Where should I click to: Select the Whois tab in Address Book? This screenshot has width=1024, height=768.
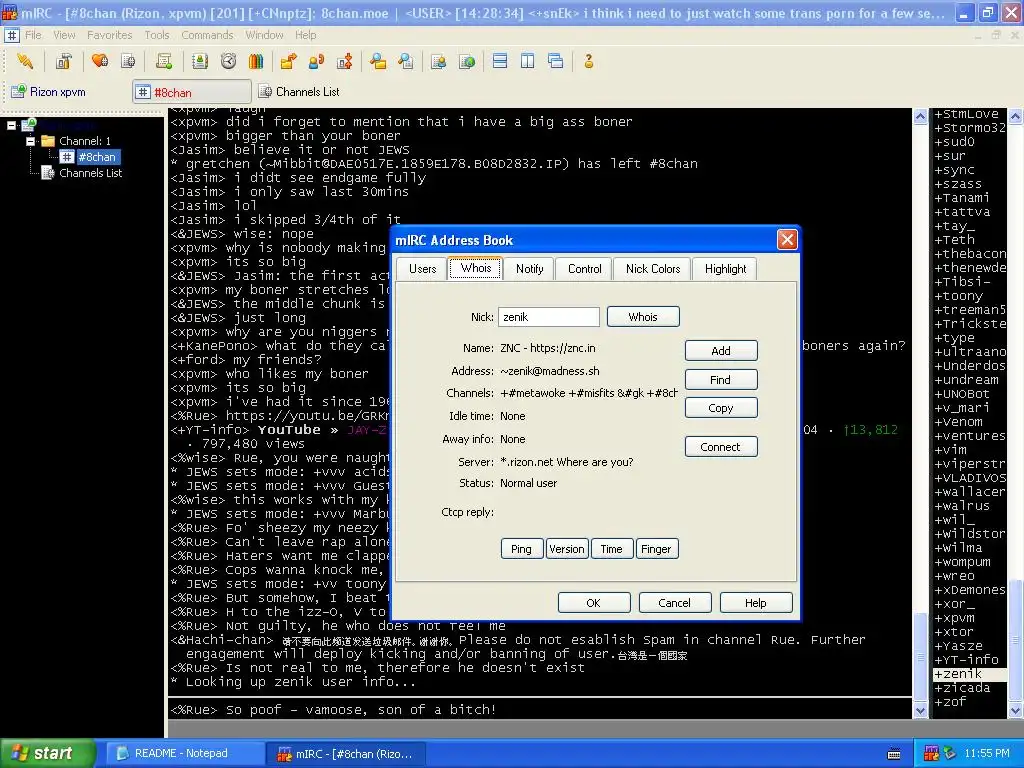[x=475, y=268]
